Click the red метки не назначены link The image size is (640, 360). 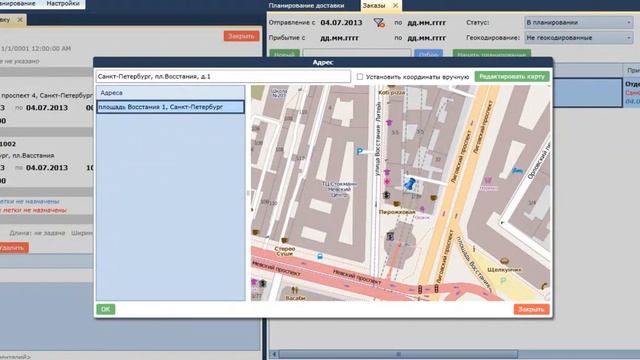[x=33, y=210]
